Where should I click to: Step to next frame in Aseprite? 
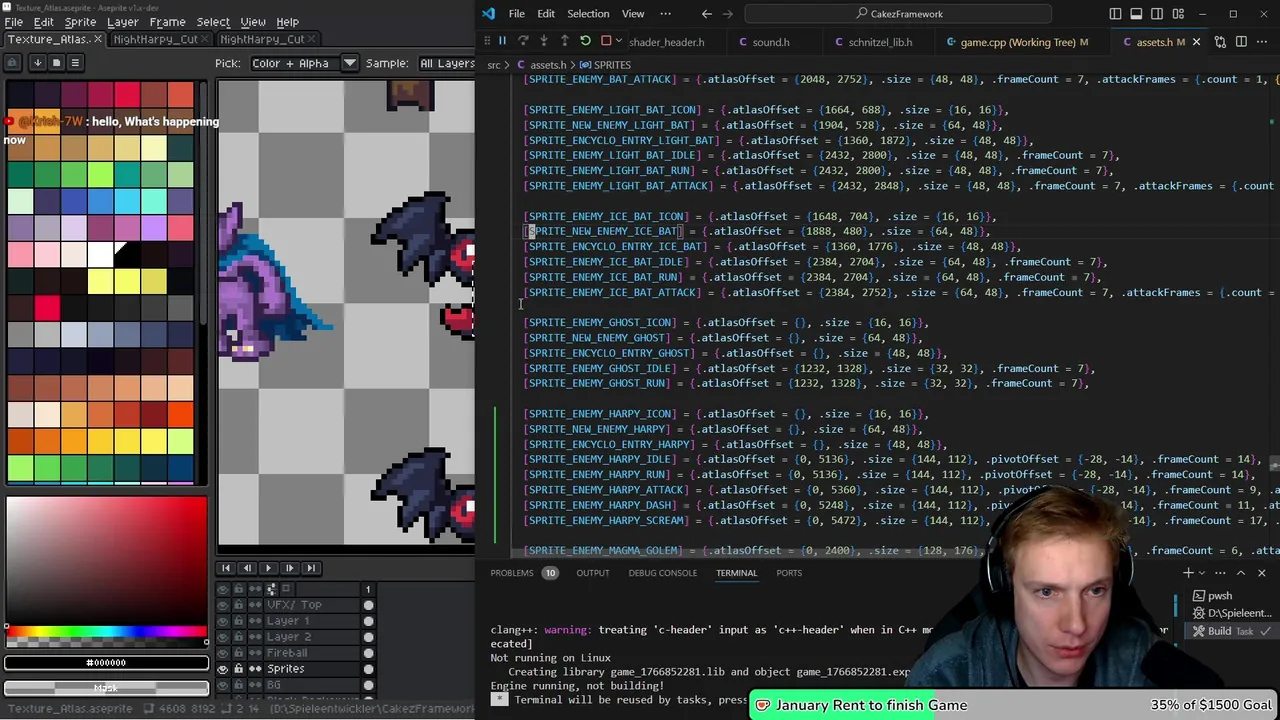pyautogui.click(x=289, y=568)
